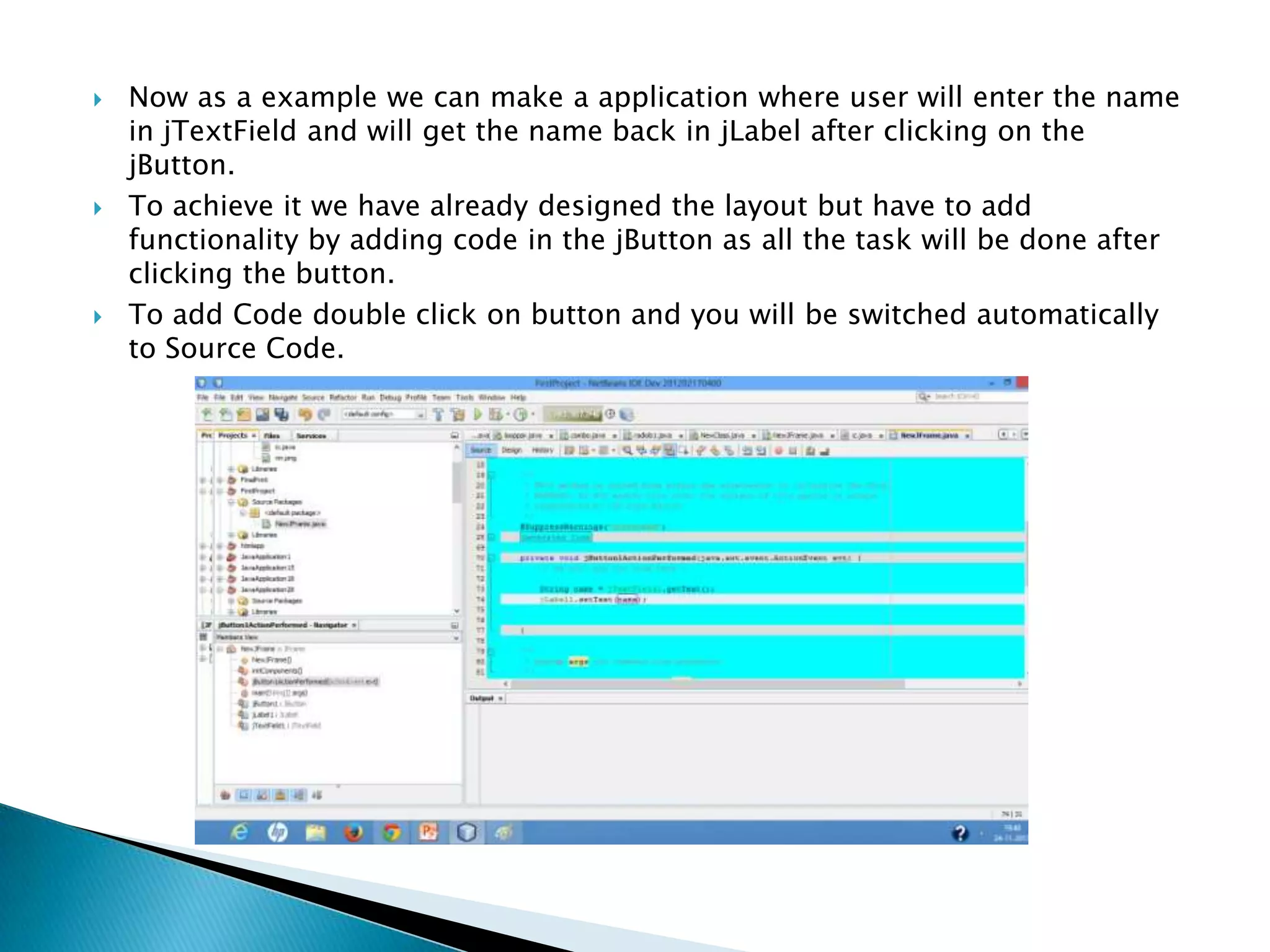The image size is (1270, 952).
Task: Switch editor to Design view
Action: [512, 451]
